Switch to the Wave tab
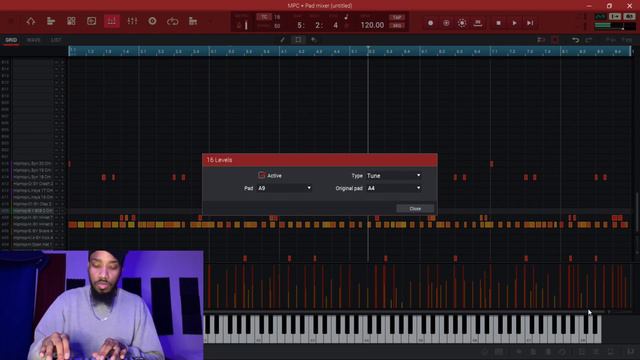Viewport: 640px width, 360px height. (33, 40)
